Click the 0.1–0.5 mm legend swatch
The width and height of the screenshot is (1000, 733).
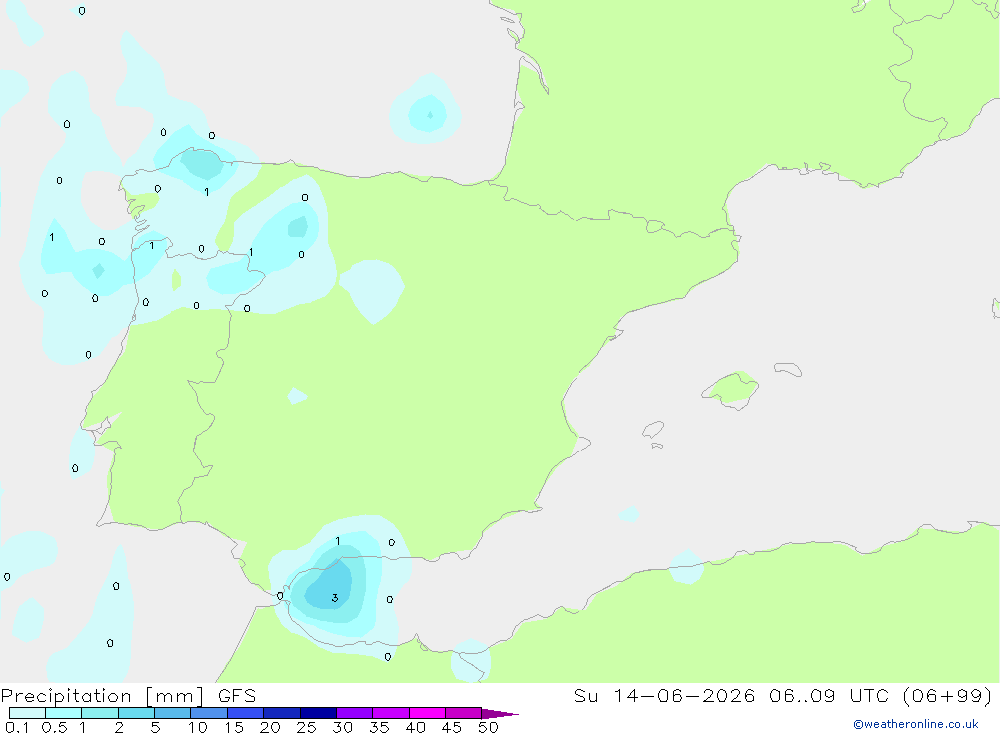tap(27, 713)
